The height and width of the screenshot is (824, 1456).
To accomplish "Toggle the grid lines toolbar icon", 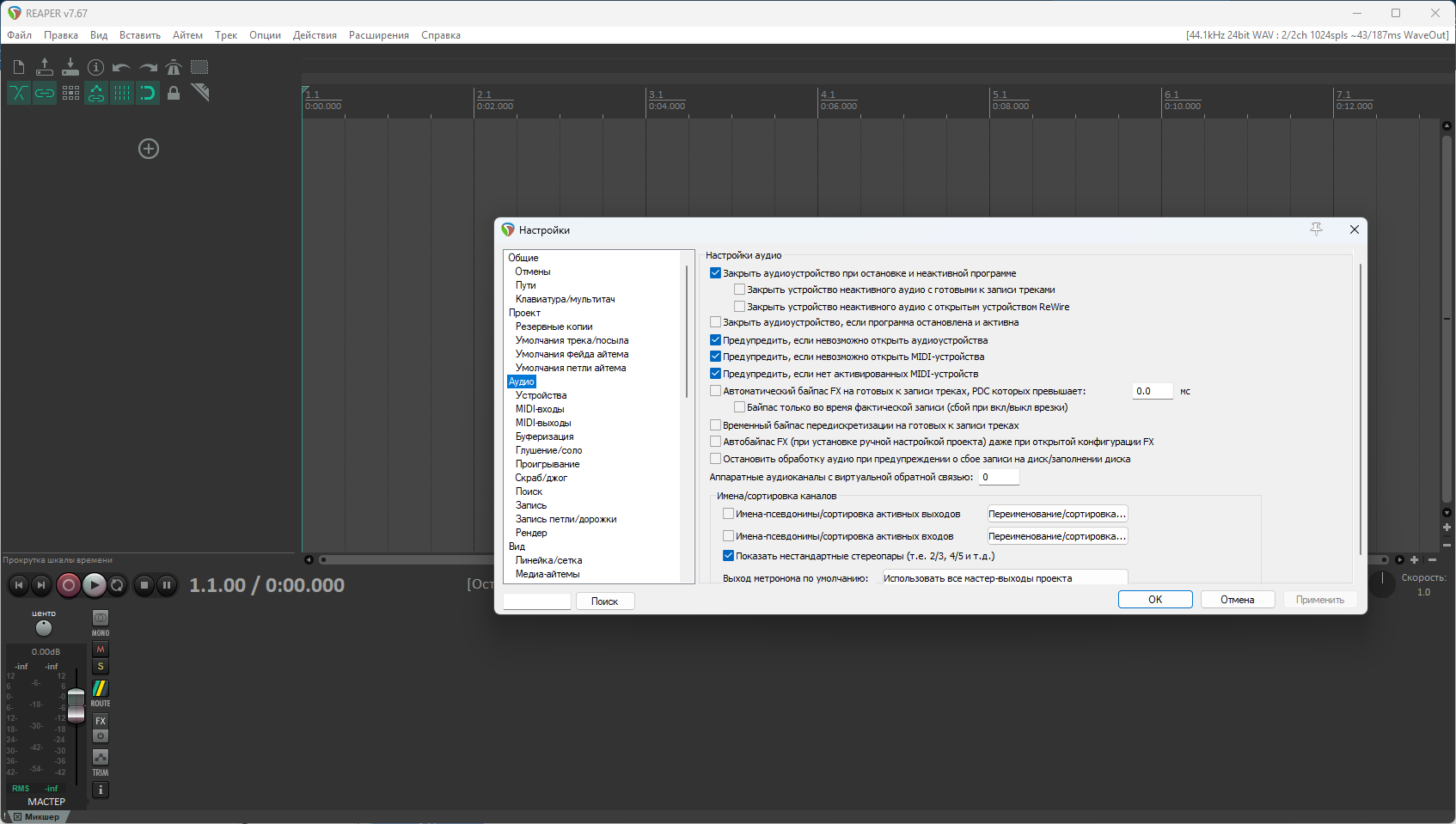I will point(122,93).
